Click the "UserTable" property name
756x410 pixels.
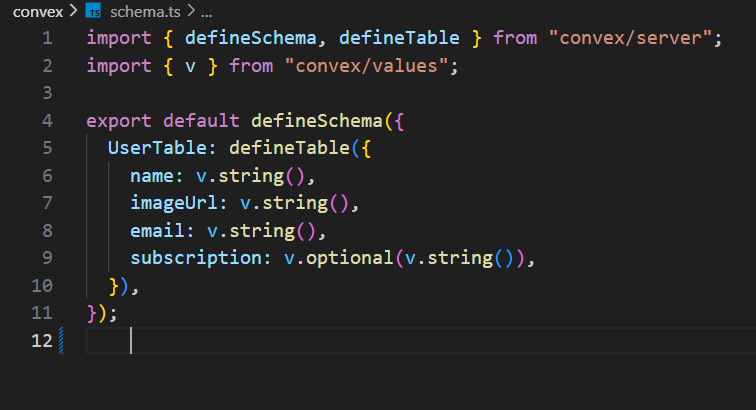click(x=157, y=148)
